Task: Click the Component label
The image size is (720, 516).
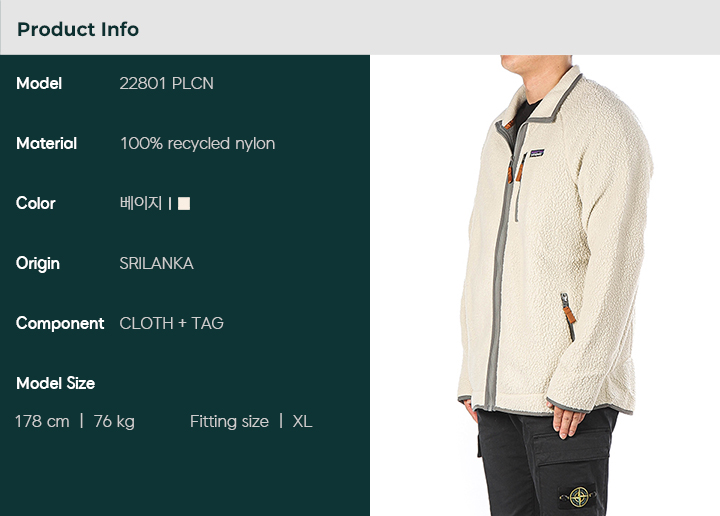Action: [60, 324]
